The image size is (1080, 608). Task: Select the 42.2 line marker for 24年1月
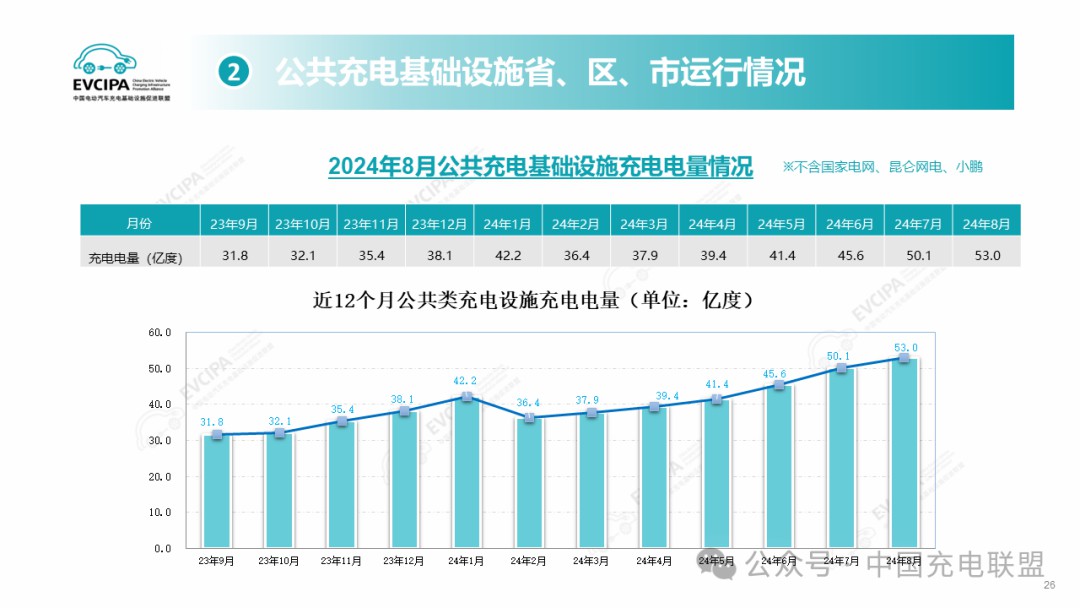466,397
